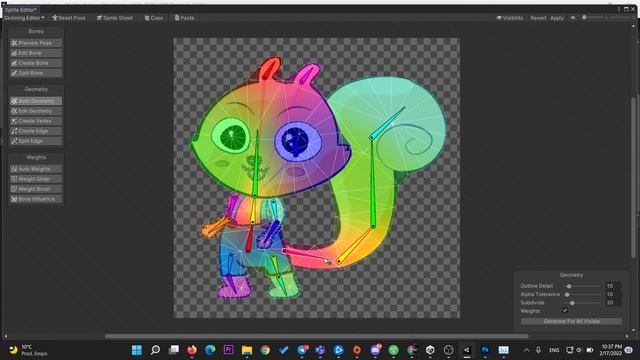Open the Skinning Editor mode dropdown

click(x=24, y=18)
